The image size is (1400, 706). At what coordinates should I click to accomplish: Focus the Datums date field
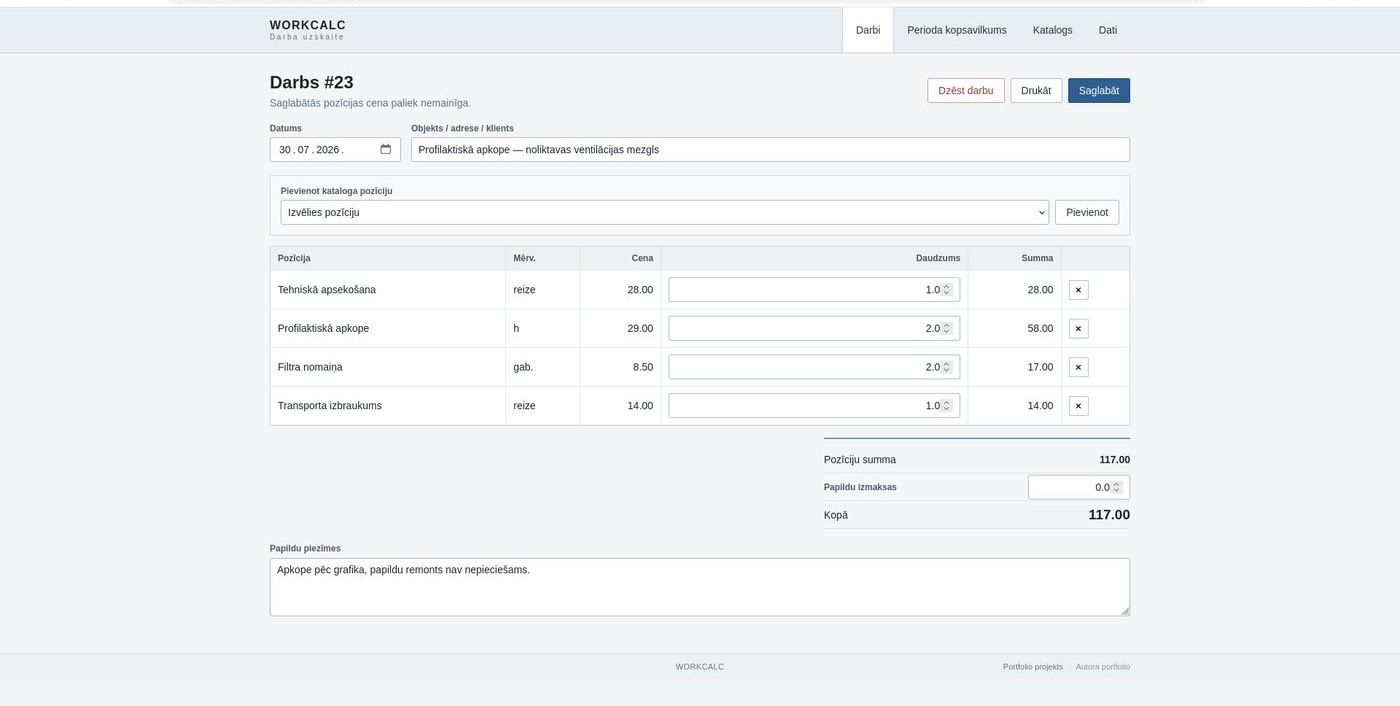click(335, 149)
